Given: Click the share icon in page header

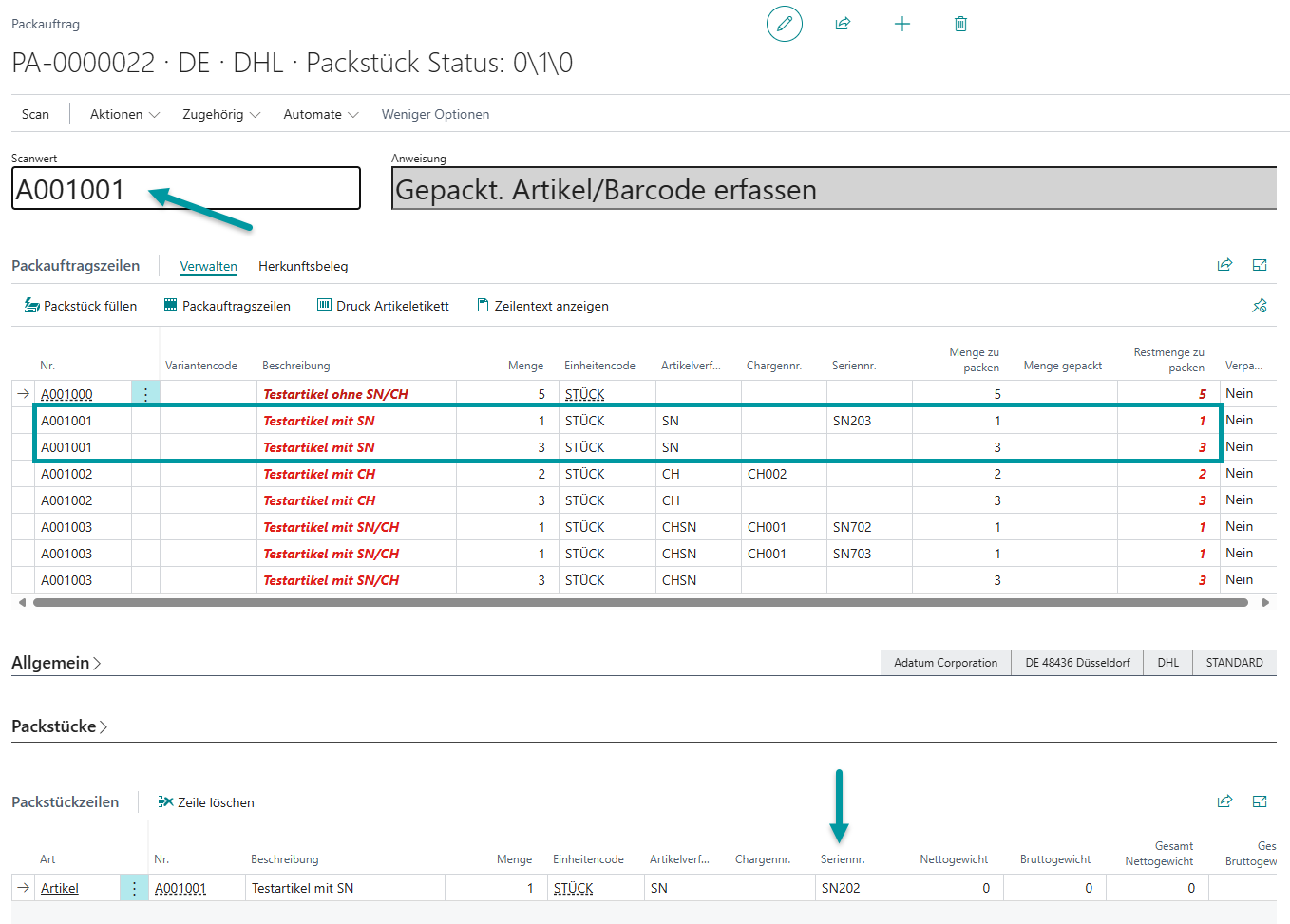Looking at the screenshot, I should click(x=843, y=24).
